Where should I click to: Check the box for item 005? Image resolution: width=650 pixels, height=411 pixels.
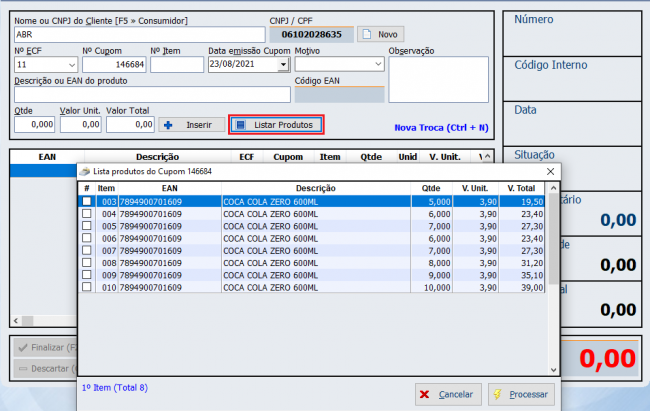[x=87, y=226]
